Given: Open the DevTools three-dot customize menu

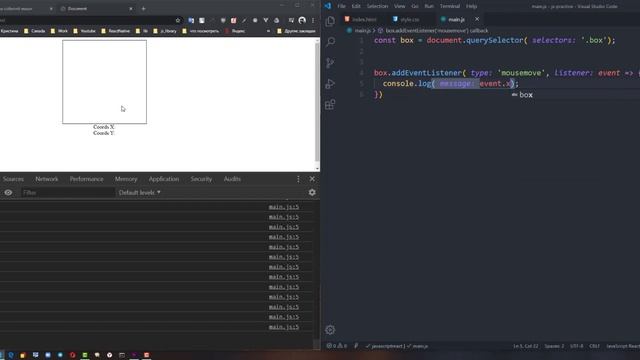Looking at the screenshot, I should click(x=298, y=179).
